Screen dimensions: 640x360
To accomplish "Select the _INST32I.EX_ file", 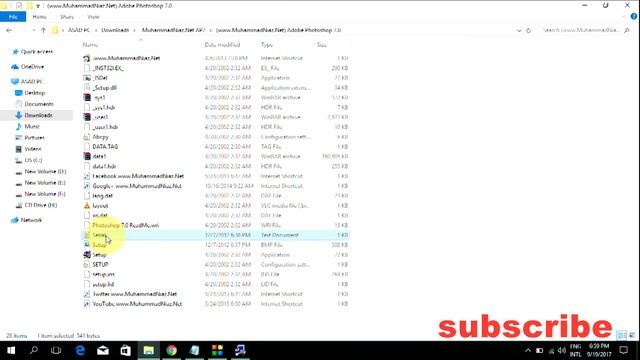I will point(108,68).
